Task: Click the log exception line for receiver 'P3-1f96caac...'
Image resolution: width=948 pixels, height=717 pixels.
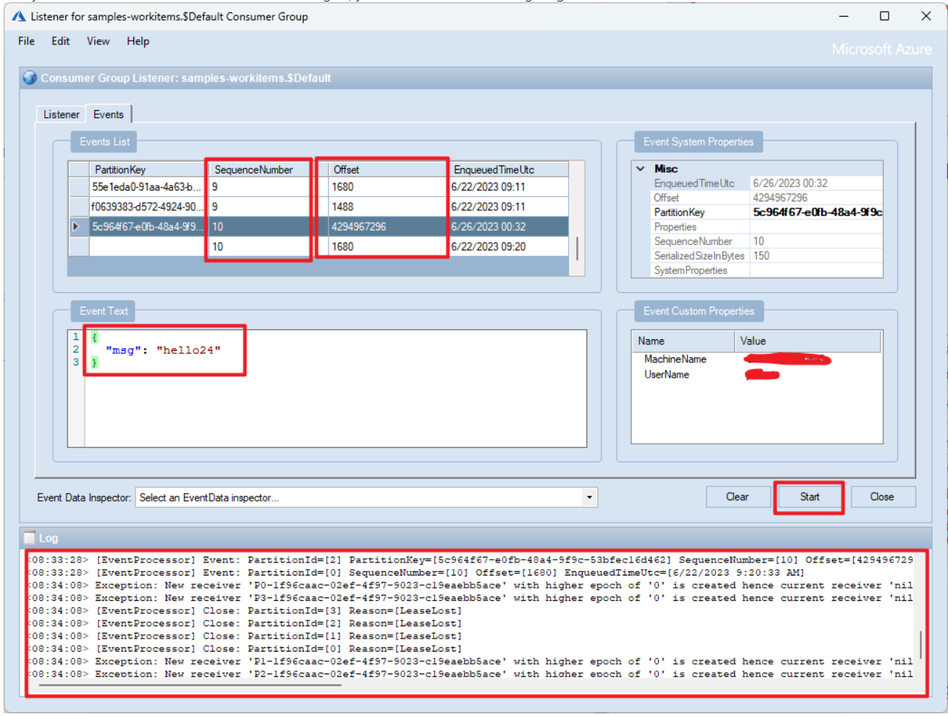Action: tap(472, 598)
